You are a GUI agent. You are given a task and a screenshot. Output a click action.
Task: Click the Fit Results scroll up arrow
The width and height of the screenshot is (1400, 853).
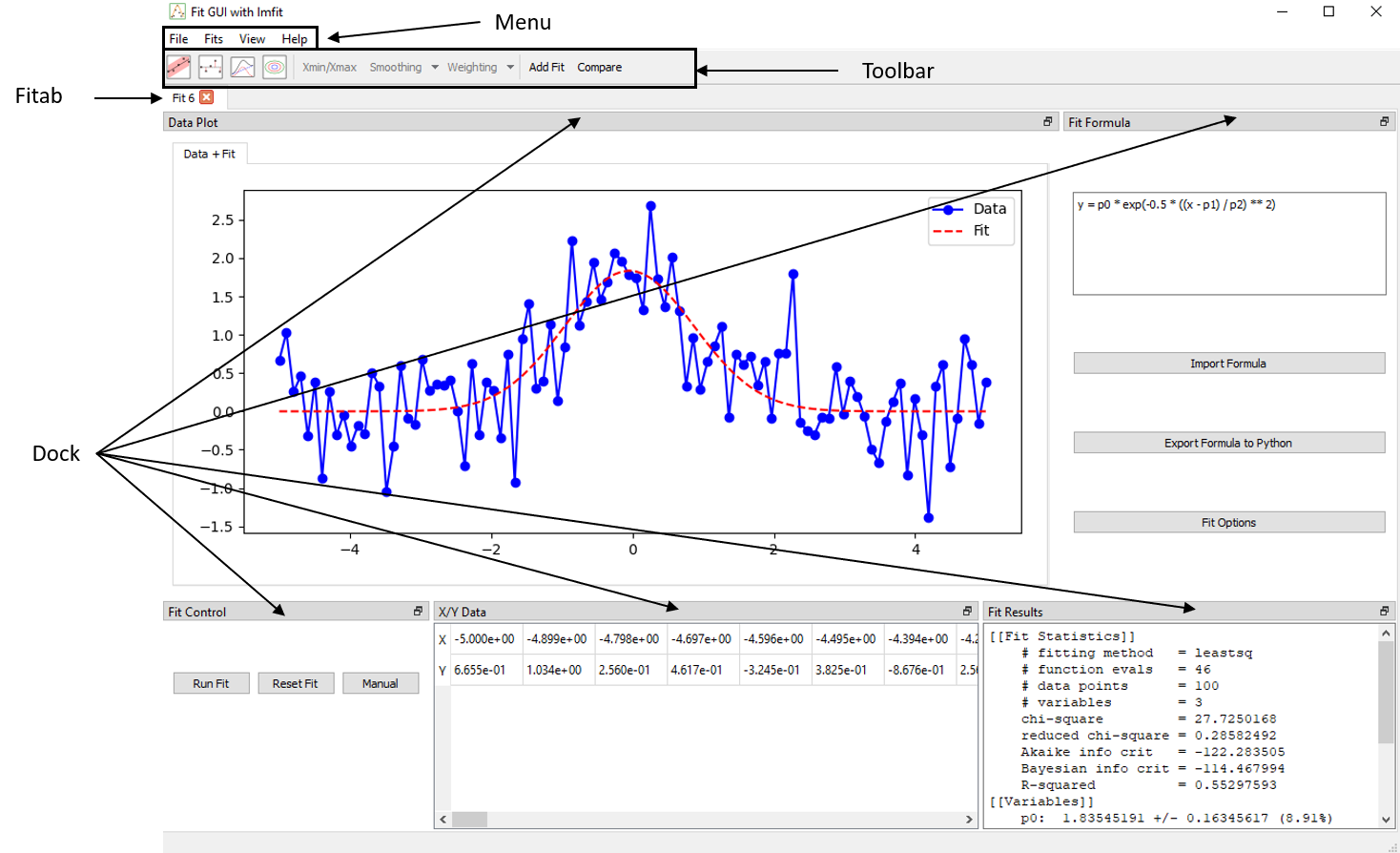tap(1386, 633)
